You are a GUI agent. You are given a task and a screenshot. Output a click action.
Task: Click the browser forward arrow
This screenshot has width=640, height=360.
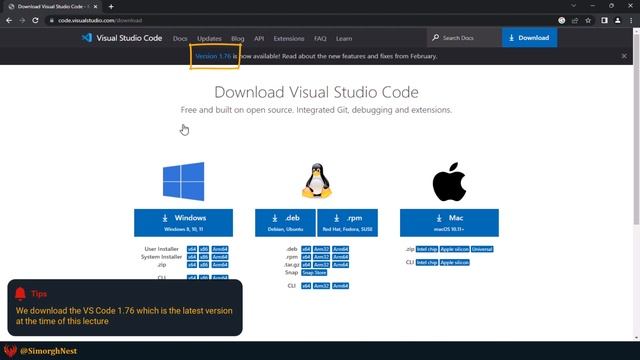click(x=22, y=20)
